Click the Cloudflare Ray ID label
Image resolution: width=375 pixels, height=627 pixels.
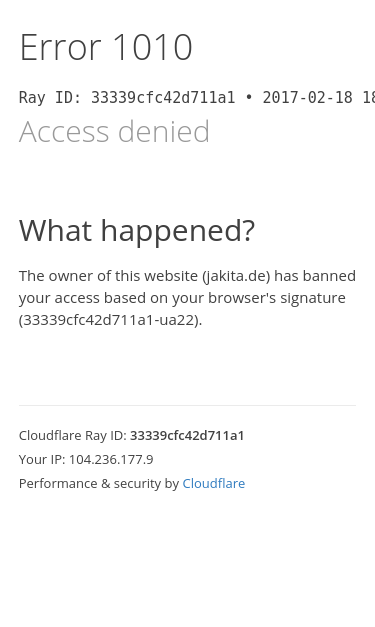coord(73,435)
